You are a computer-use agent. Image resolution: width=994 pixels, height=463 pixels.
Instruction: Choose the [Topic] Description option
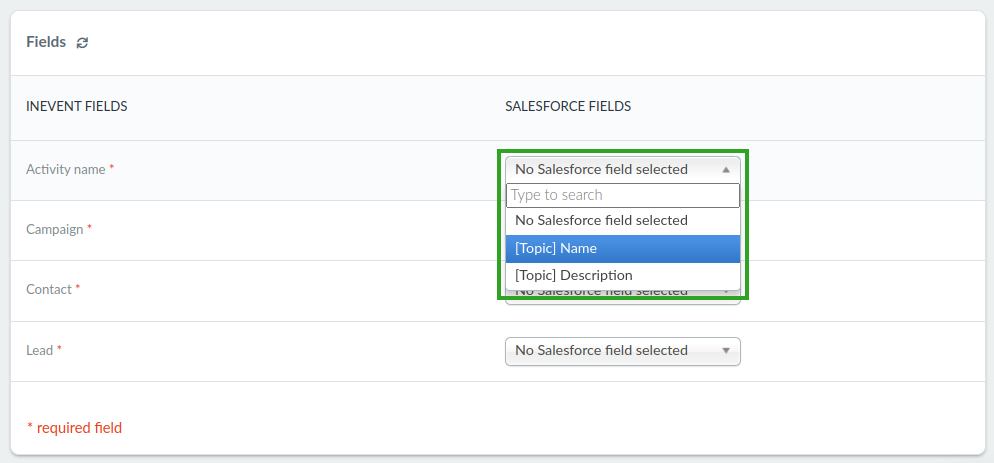[623, 276]
